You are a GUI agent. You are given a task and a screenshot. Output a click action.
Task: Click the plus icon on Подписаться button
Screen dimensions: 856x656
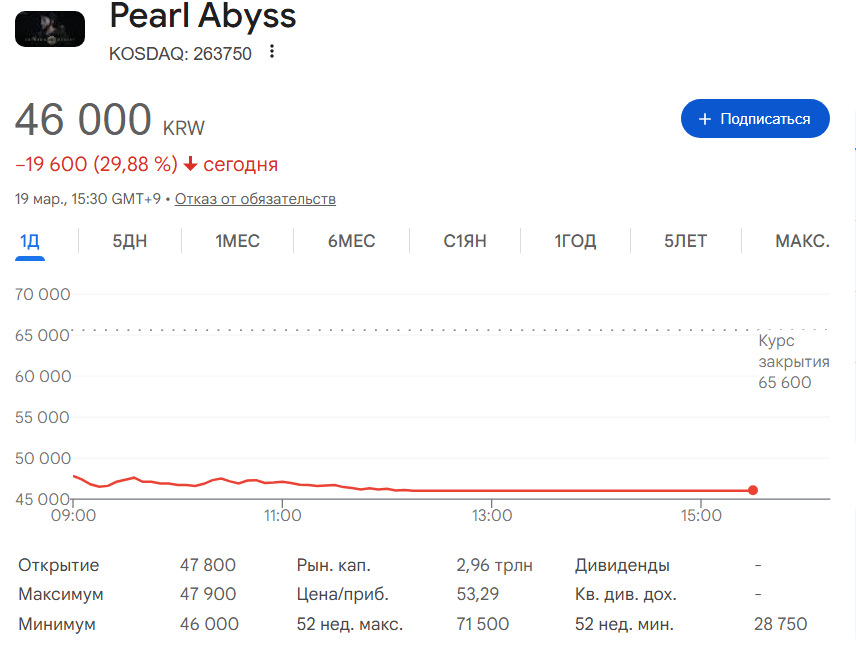[x=705, y=119]
